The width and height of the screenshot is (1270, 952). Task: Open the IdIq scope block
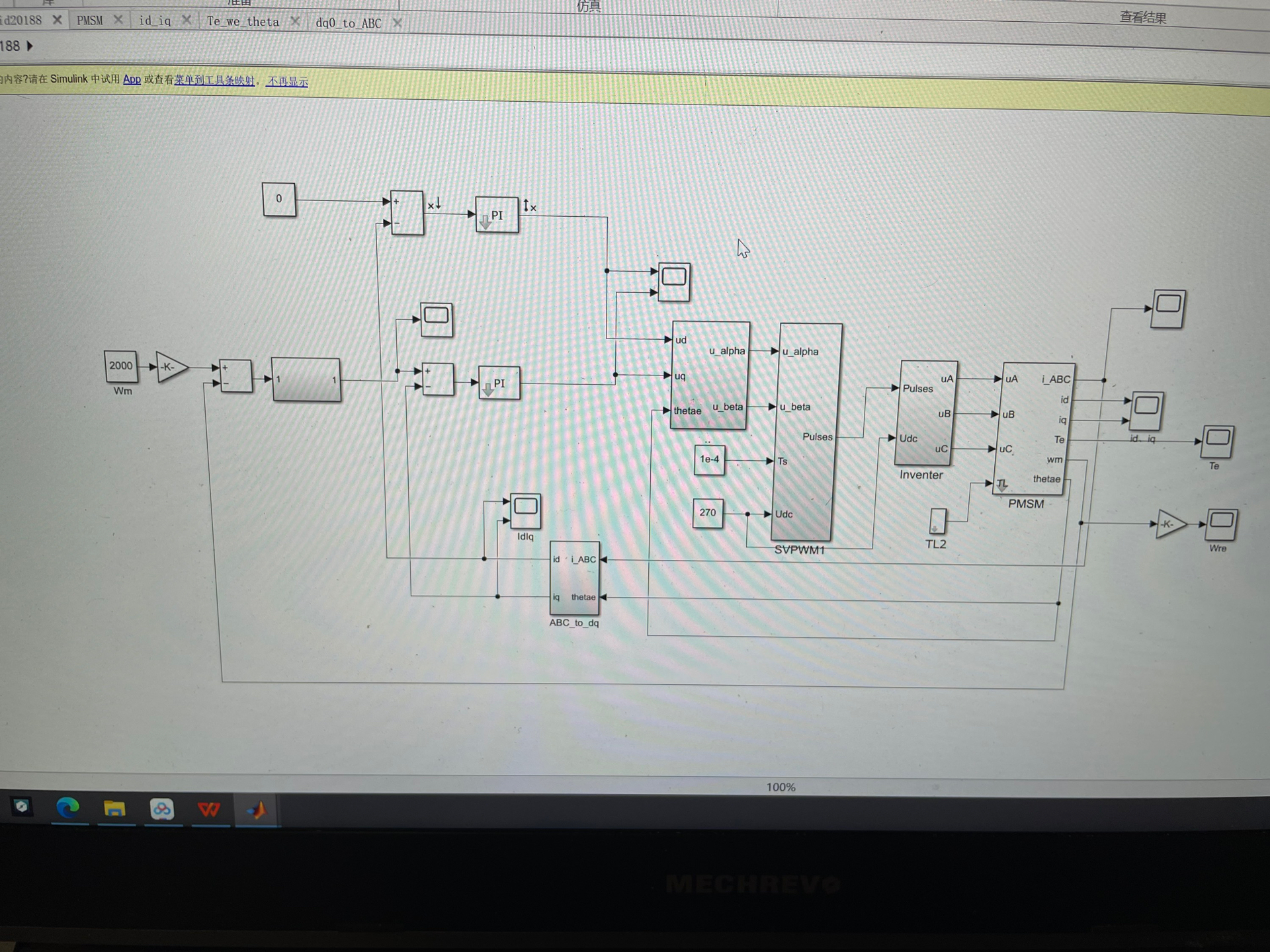tap(525, 510)
